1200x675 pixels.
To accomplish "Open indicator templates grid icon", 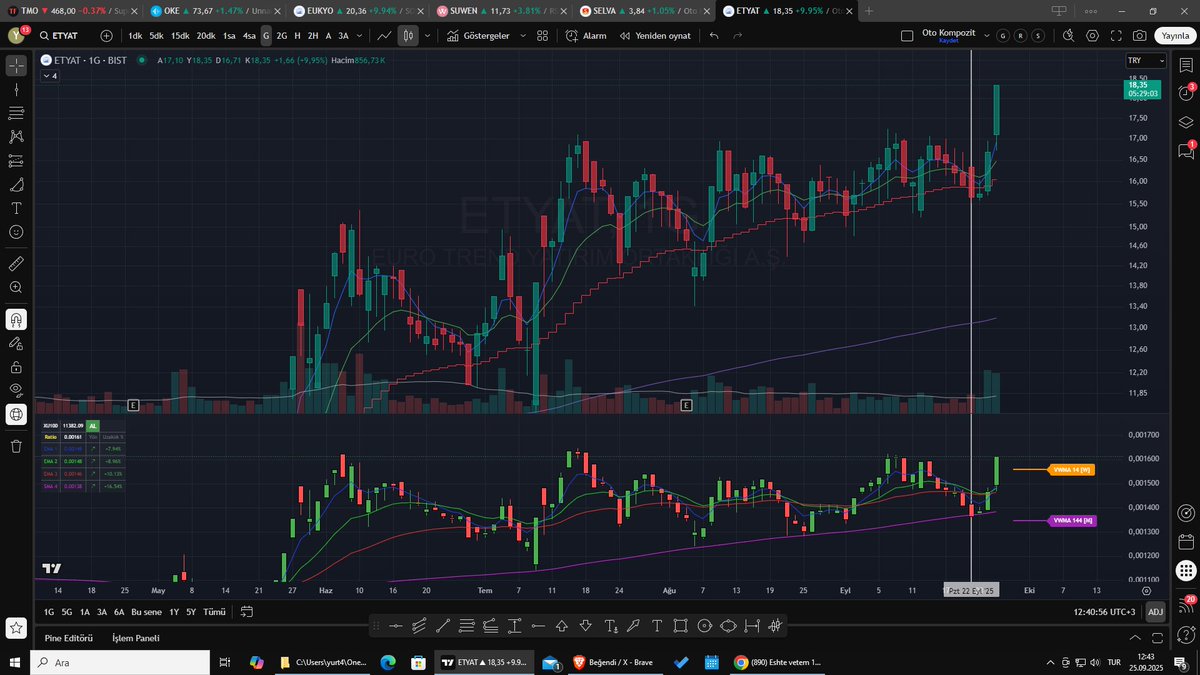I will [x=540, y=35].
